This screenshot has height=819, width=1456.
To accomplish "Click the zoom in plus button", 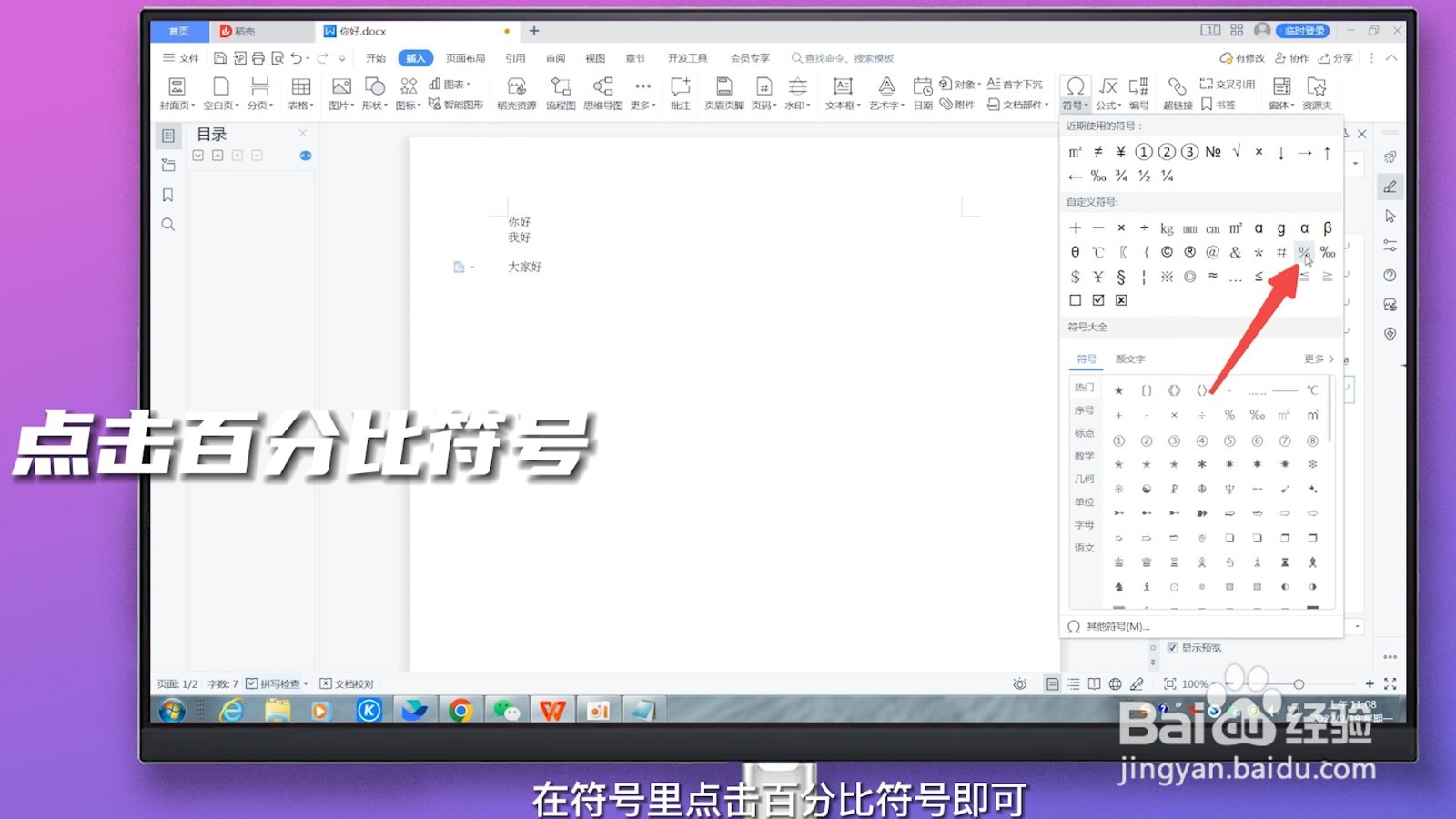I will 1370,683.
